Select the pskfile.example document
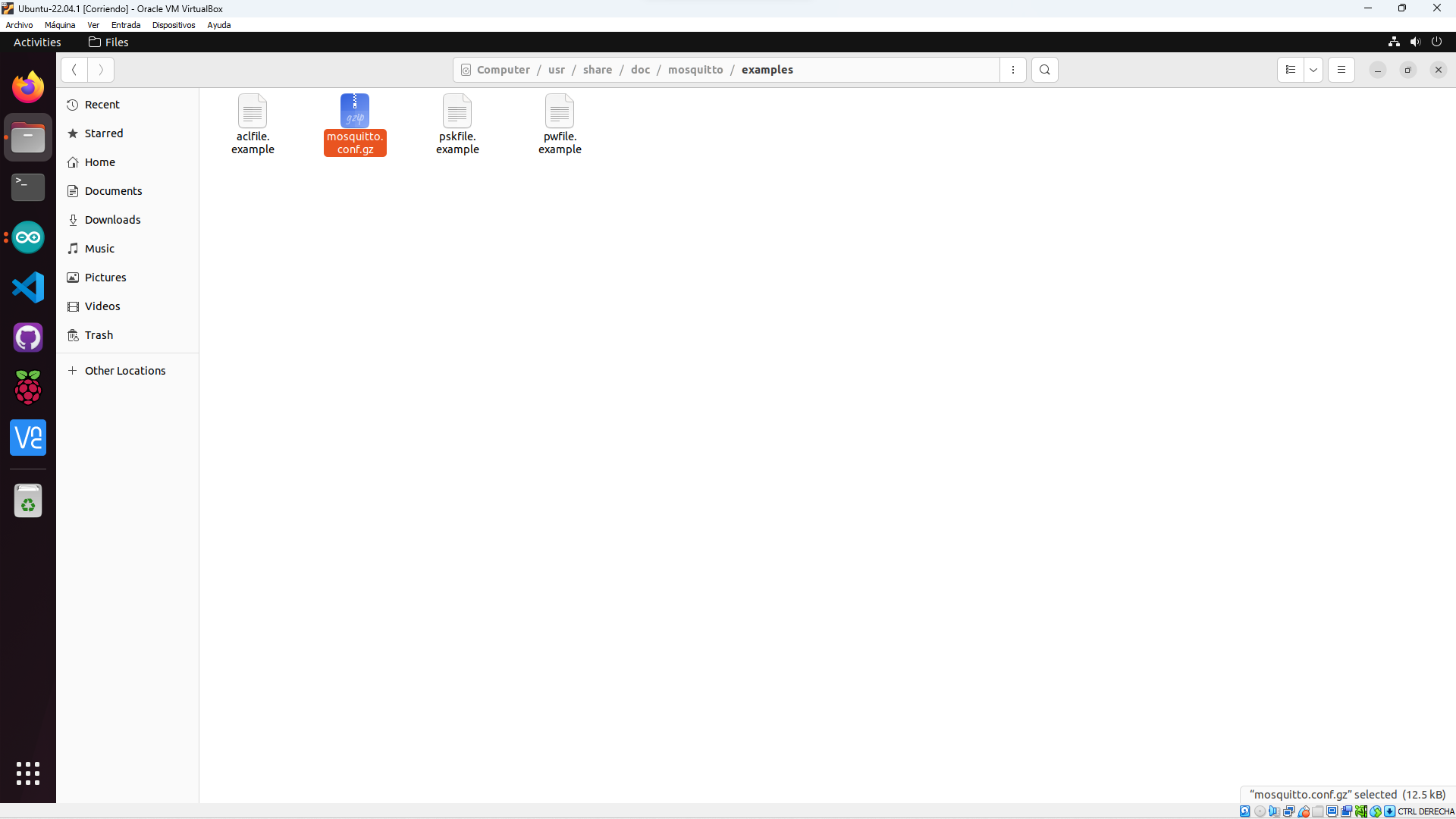This screenshot has height=819, width=1456. pyautogui.click(x=457, y=112)
